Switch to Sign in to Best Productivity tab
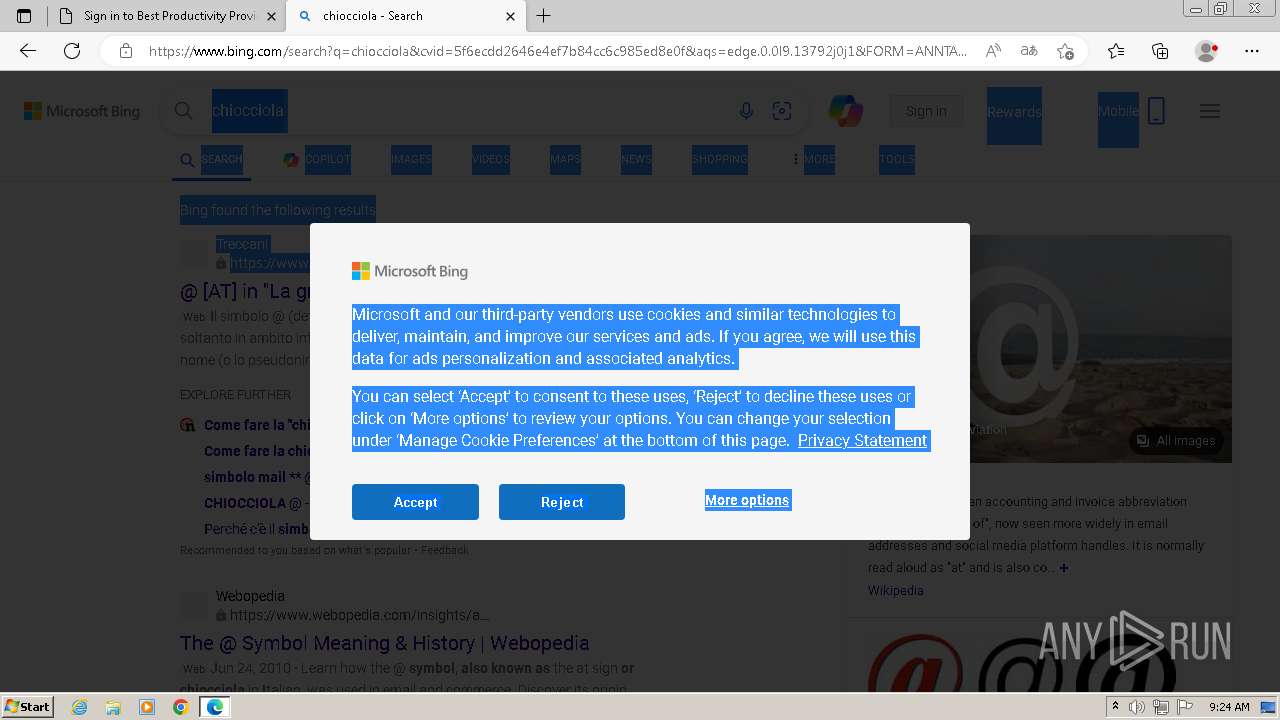The width and height of the screenshot is (1280, 720). point(167,16)
